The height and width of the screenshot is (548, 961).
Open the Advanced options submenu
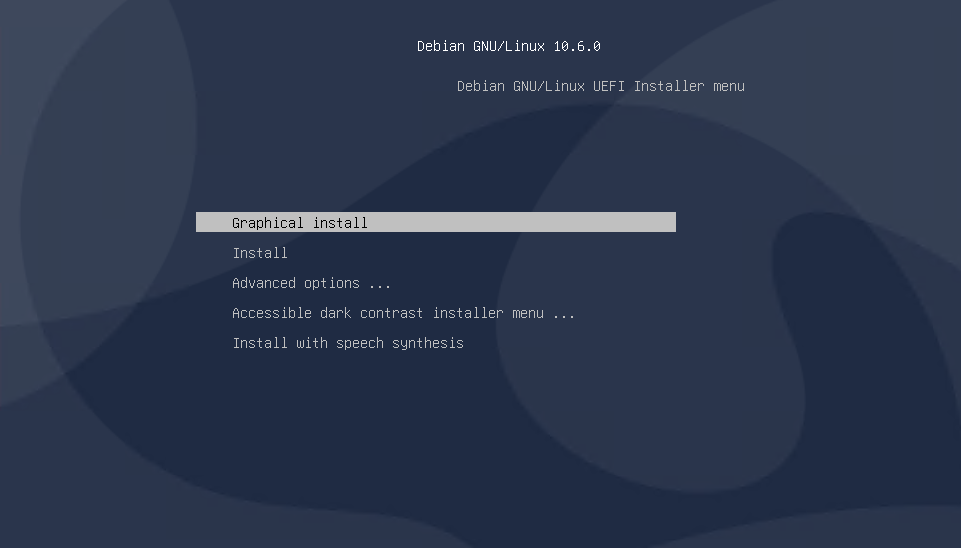311,283
